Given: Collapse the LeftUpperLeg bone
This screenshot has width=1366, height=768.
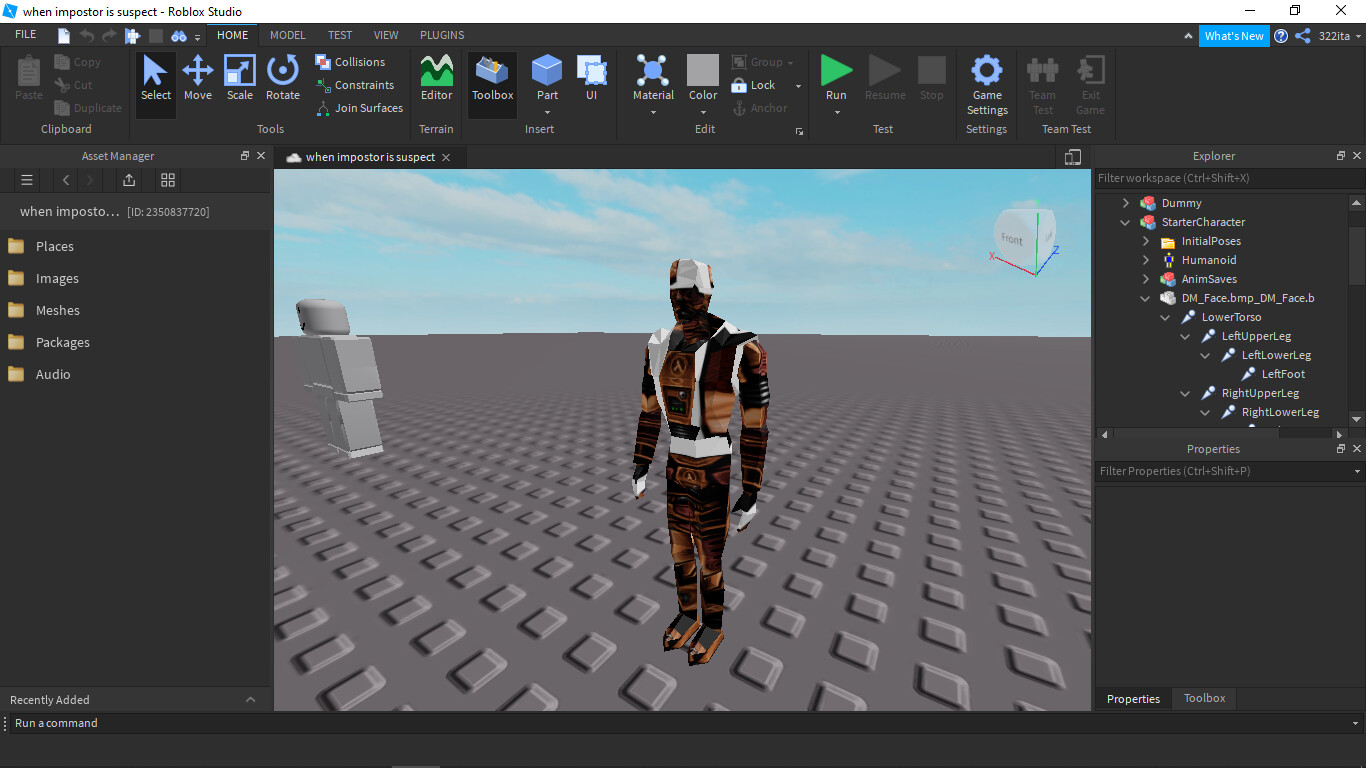Looking at the screenshot, I should point(1186,336).
